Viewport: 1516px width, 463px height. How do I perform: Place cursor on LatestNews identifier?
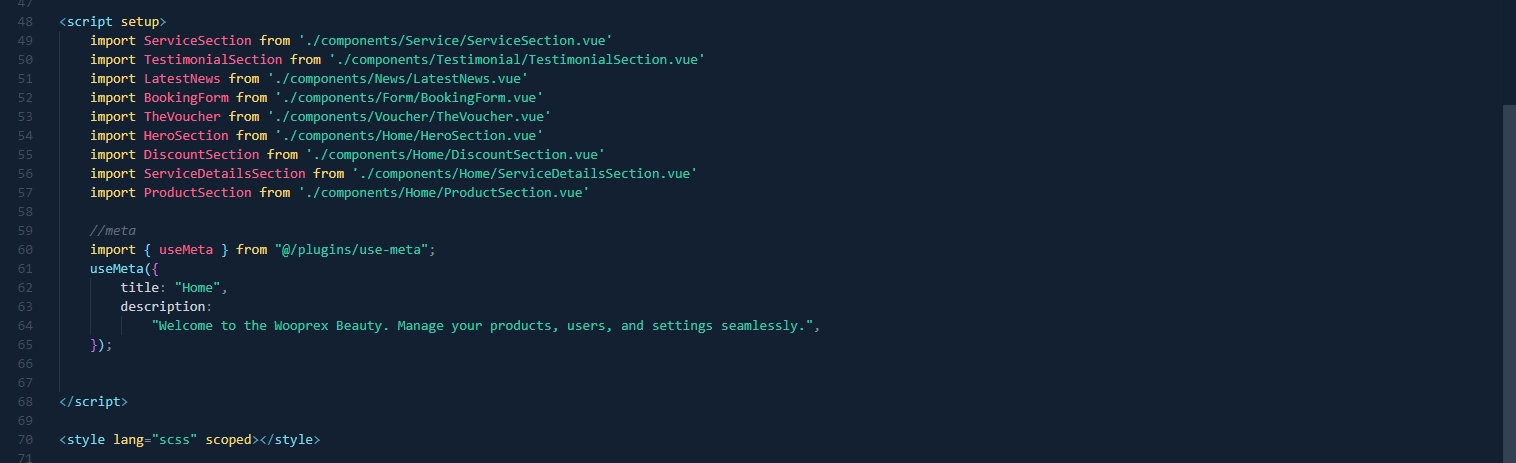[182, 78]
